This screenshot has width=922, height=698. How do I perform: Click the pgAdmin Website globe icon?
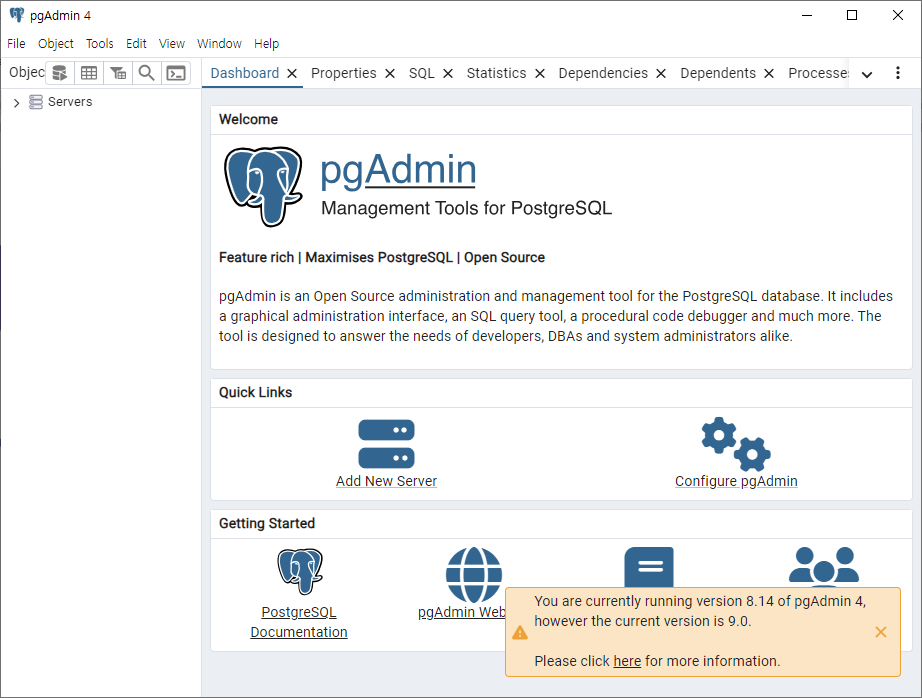[x=474, y=575]
